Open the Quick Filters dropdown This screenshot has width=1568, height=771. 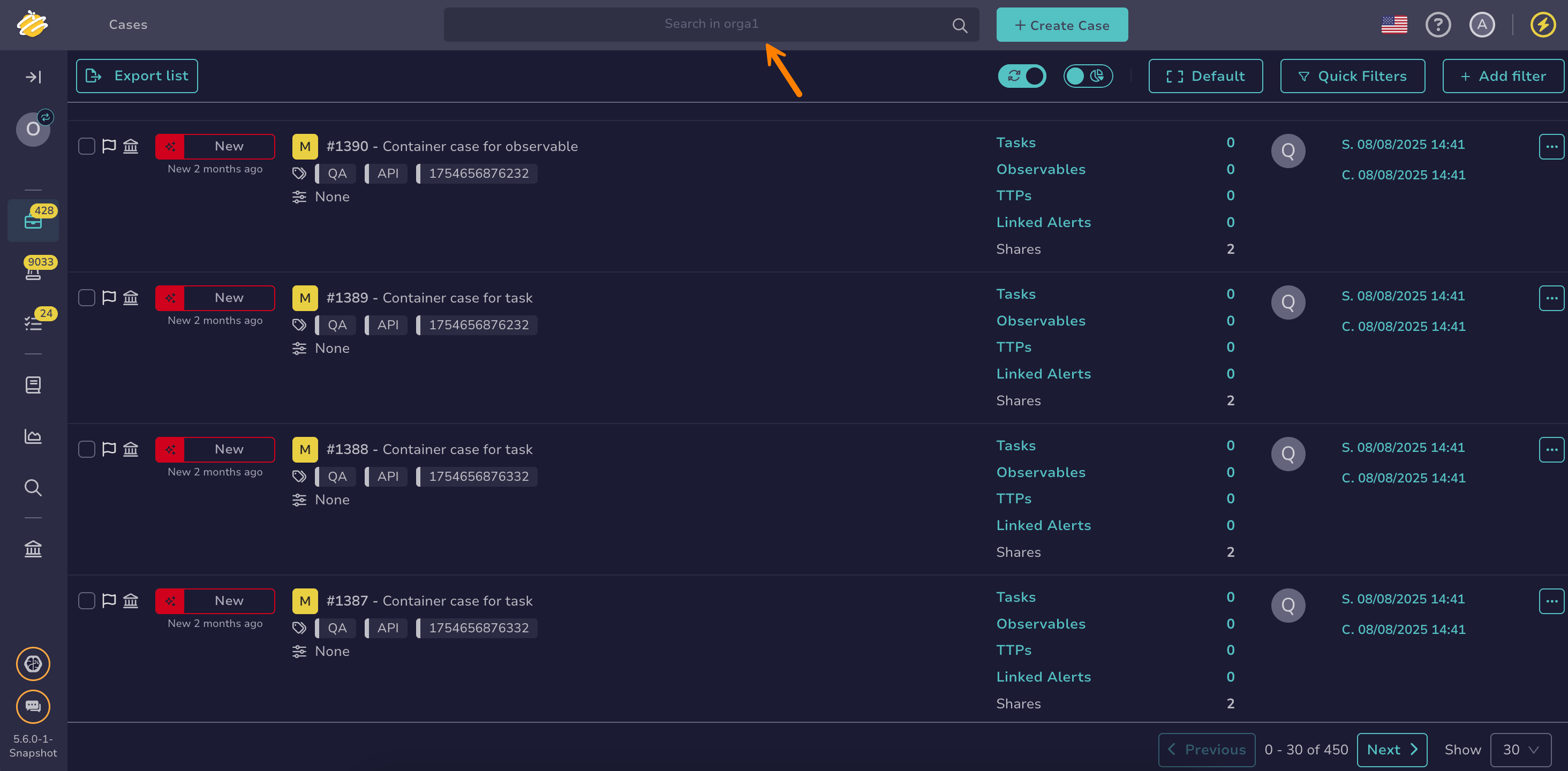click(x=1352, y=76)
